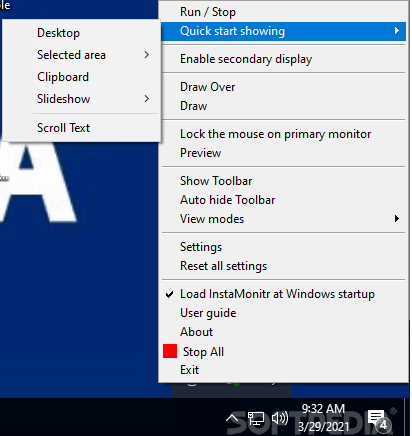Choose Desktop in the submenu
This screenshot has width=412, height=436.
[81, 33]
